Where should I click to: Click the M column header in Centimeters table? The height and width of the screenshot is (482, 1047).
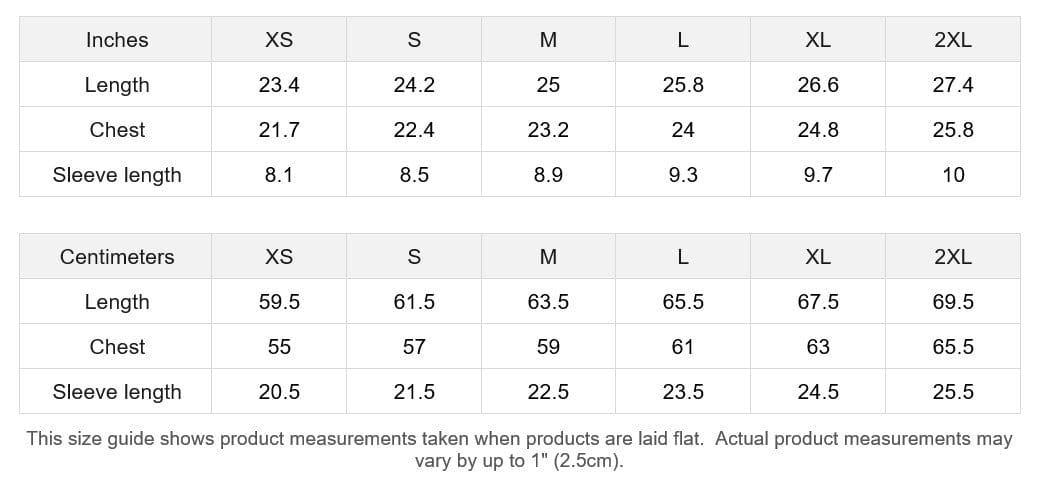pos(548,257)
